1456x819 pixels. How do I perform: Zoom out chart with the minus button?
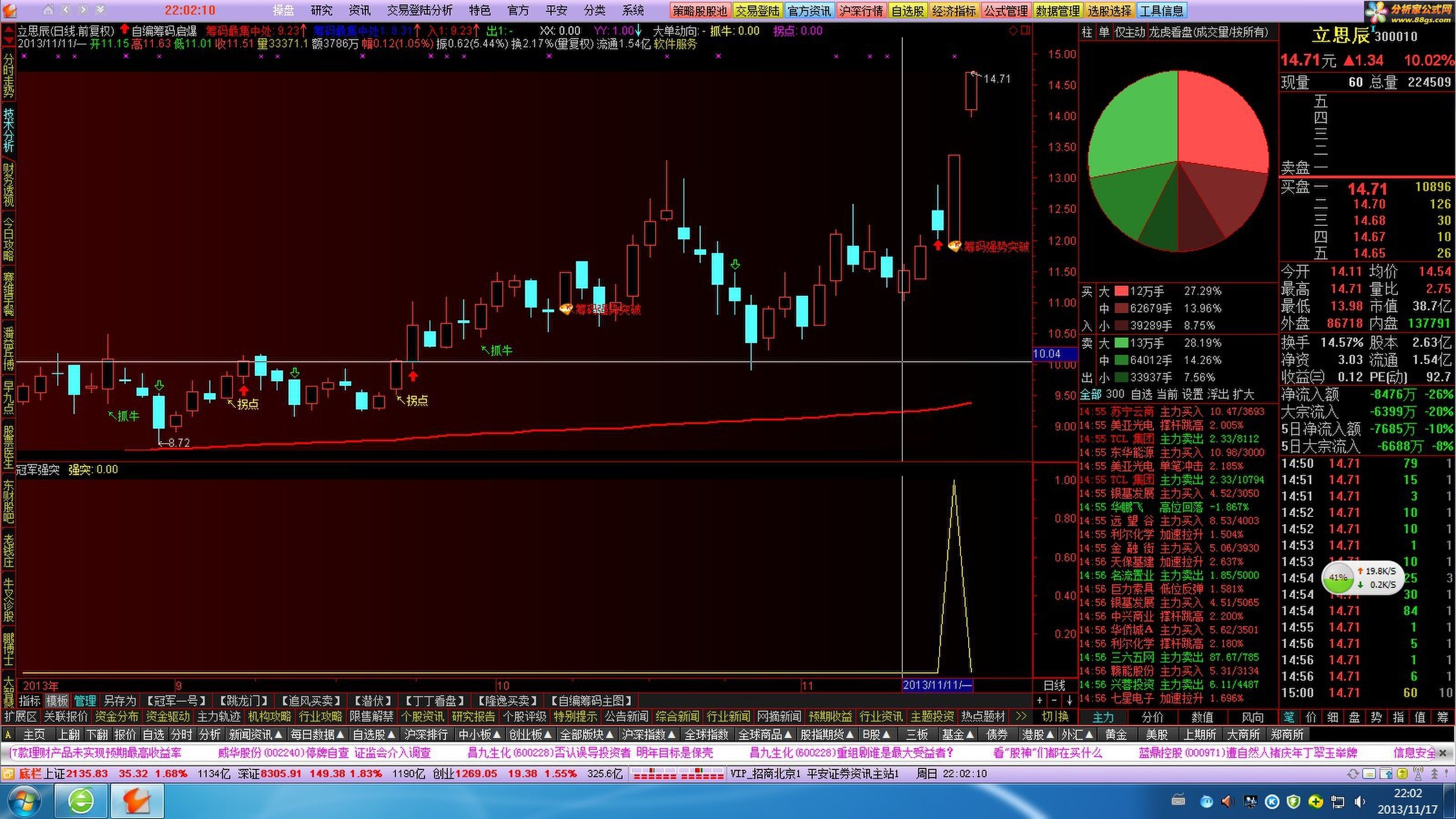(x=1054, y=700)
